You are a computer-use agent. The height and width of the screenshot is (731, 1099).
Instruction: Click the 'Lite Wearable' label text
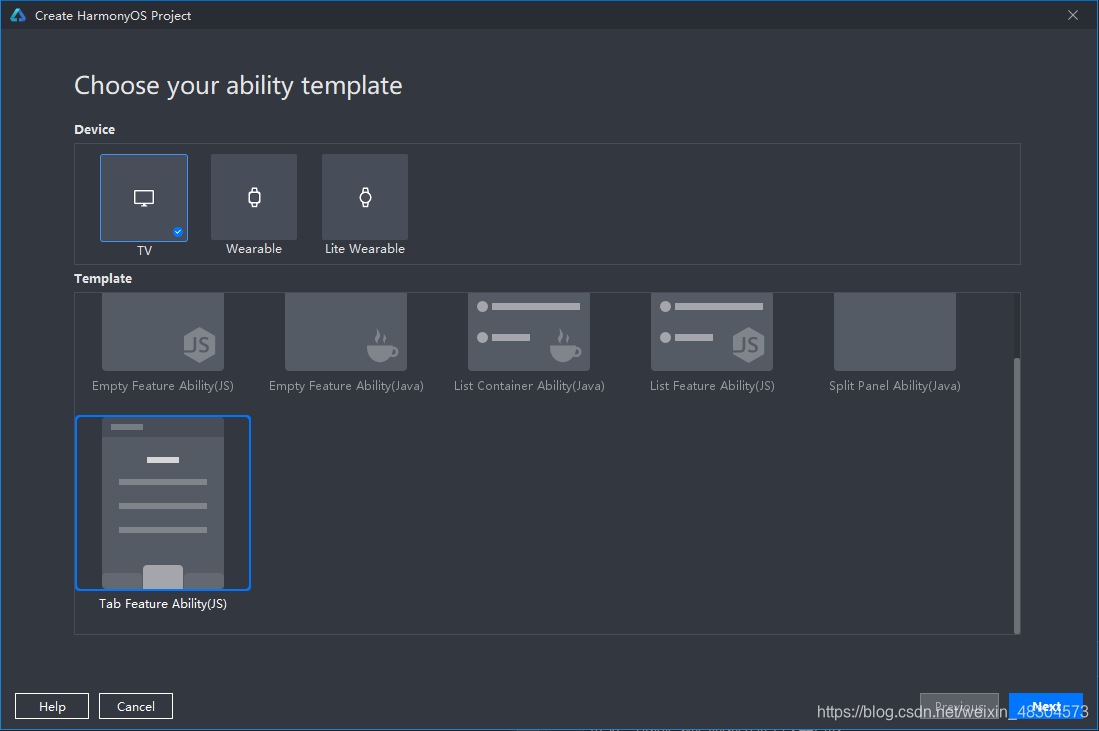click(364, 249)
